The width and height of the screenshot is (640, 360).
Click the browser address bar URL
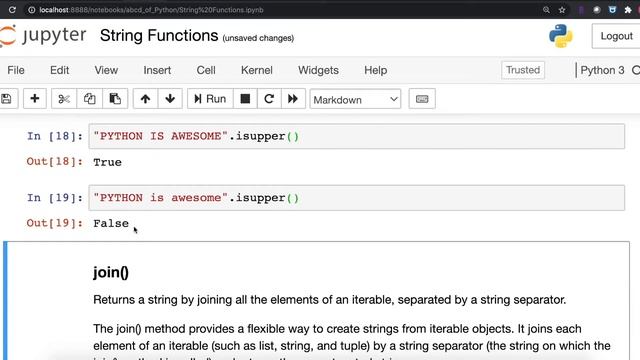tap(151, 10)
